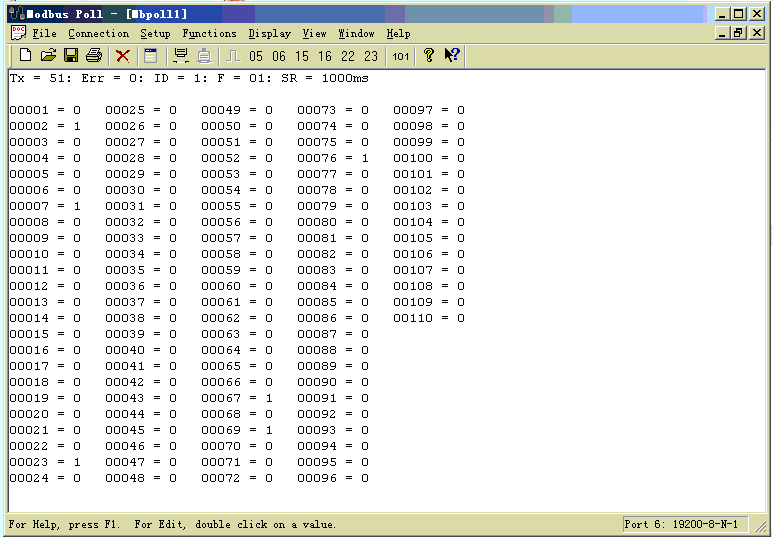Image resolution: width=772 pixels, height=537 pixels.
Task: Open the Functions menu
Action: [209, 34]
